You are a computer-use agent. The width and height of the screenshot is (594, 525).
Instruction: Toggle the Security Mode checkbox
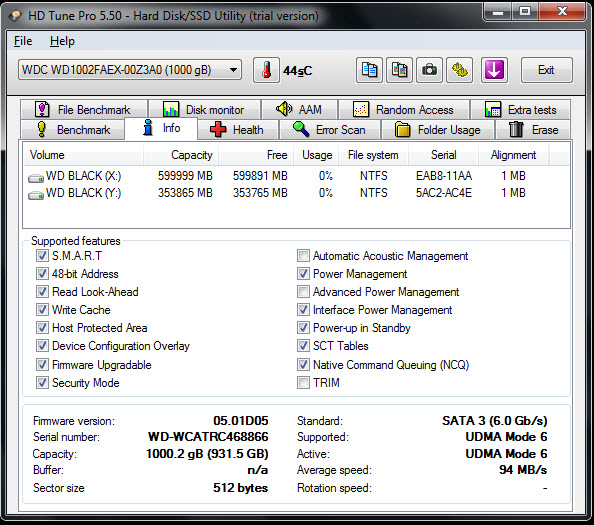42,383
